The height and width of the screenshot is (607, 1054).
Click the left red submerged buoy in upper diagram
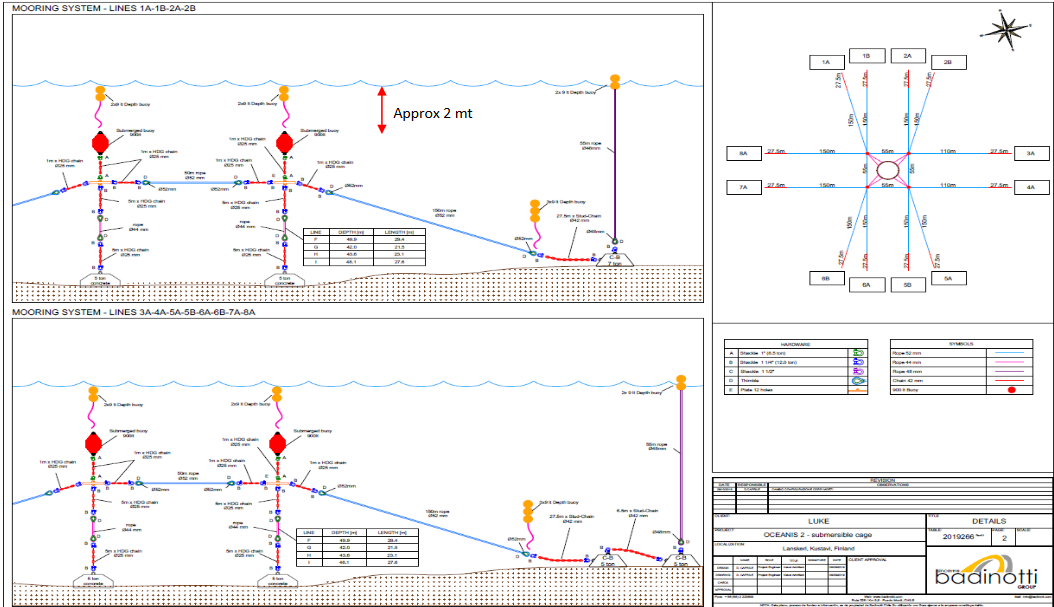click(x=99, y=142)
